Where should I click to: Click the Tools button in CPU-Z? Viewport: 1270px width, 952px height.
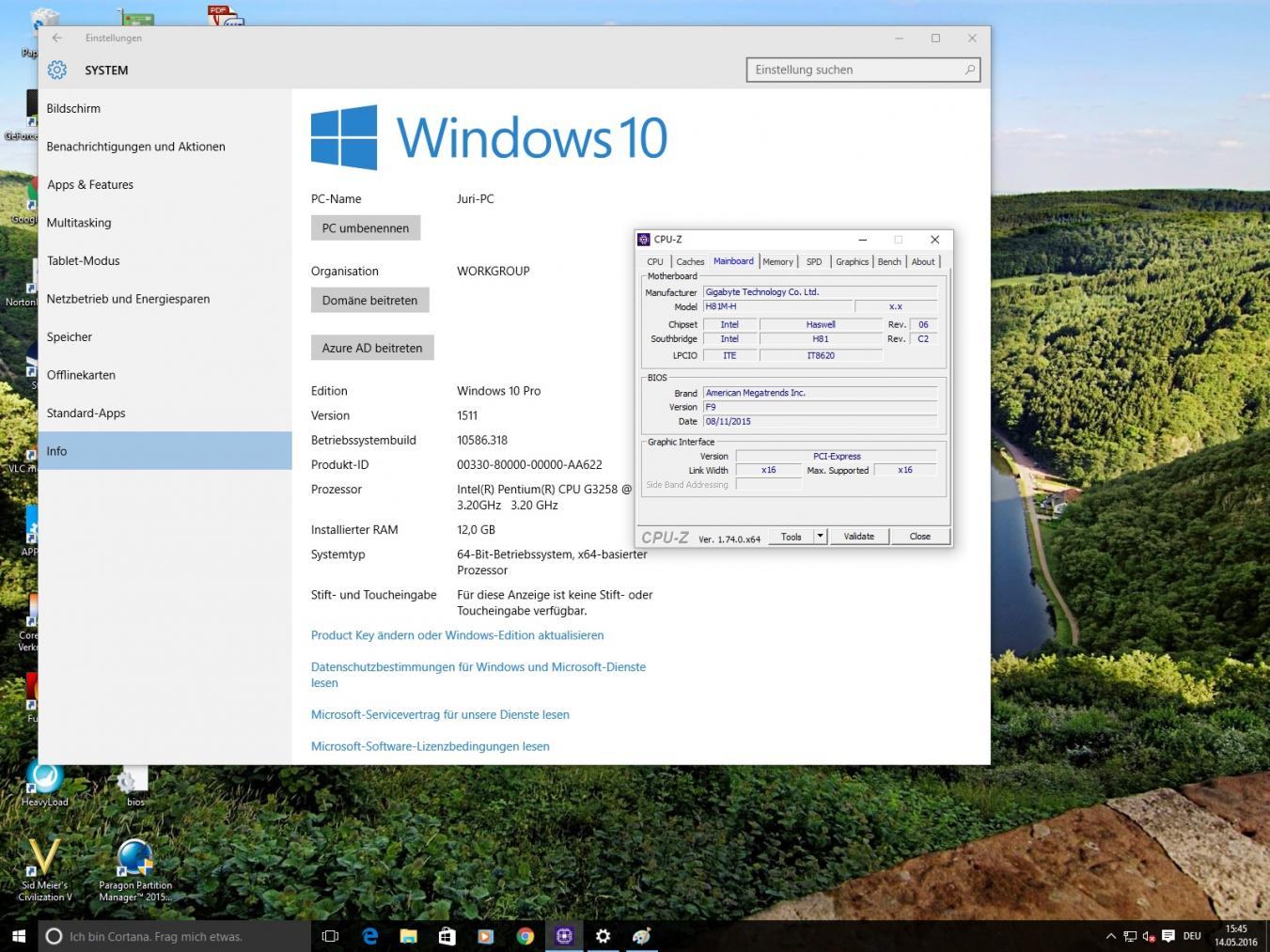[792, 537]
